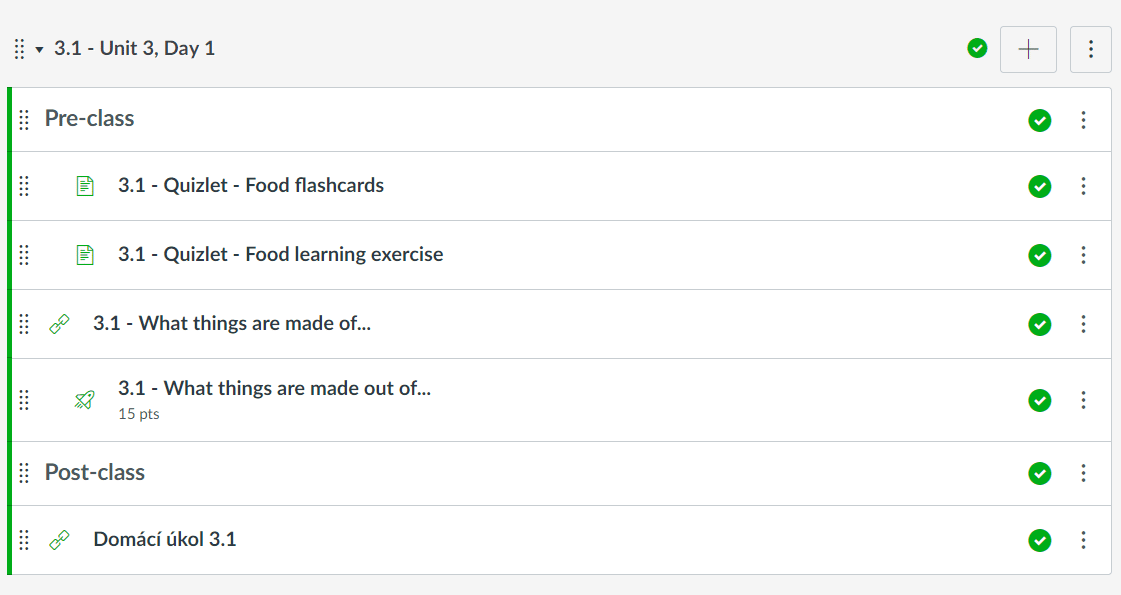Open the options menu for Post-class header
The image size is (1121, 595).
[x=1083, y=473]
